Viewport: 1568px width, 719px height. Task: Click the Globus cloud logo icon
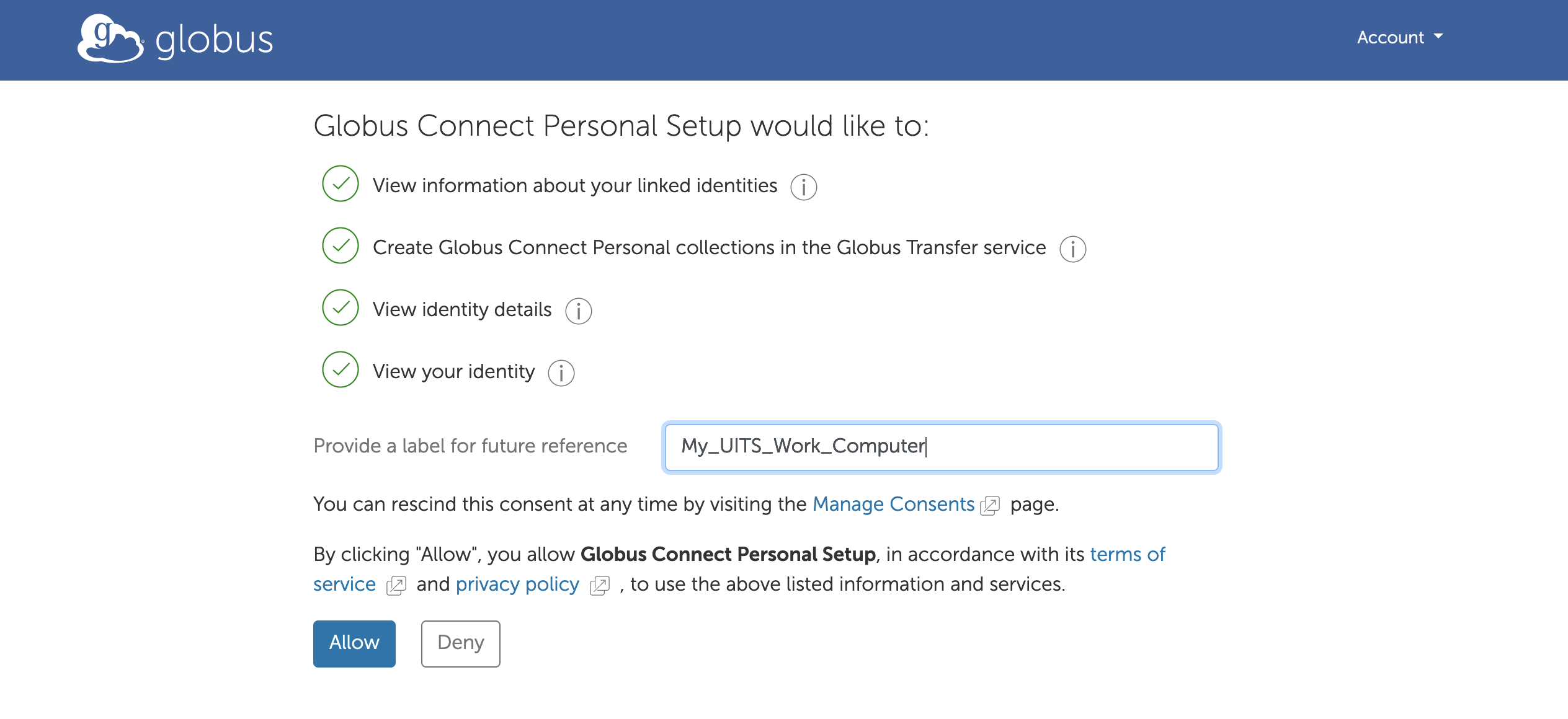(x=110, y=38)
